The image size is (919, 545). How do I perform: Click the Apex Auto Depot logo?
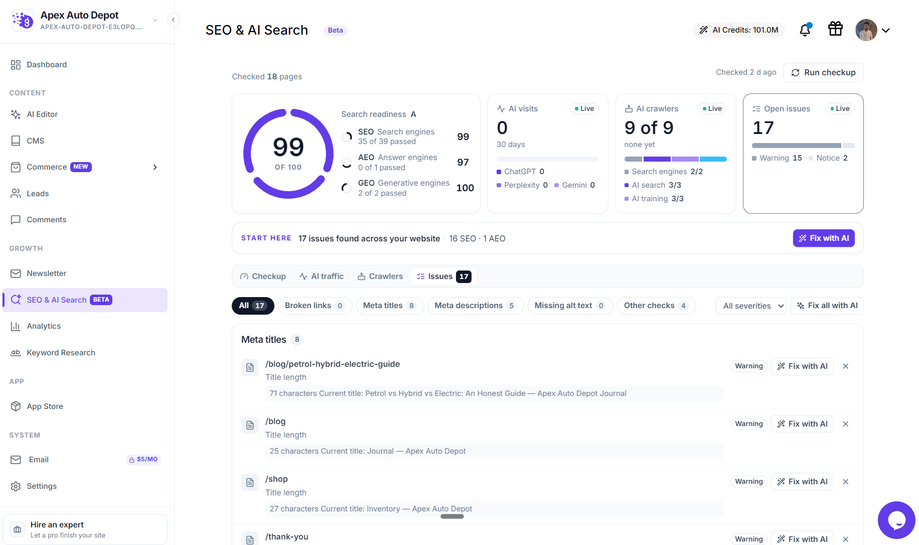[x=22, y=21]
